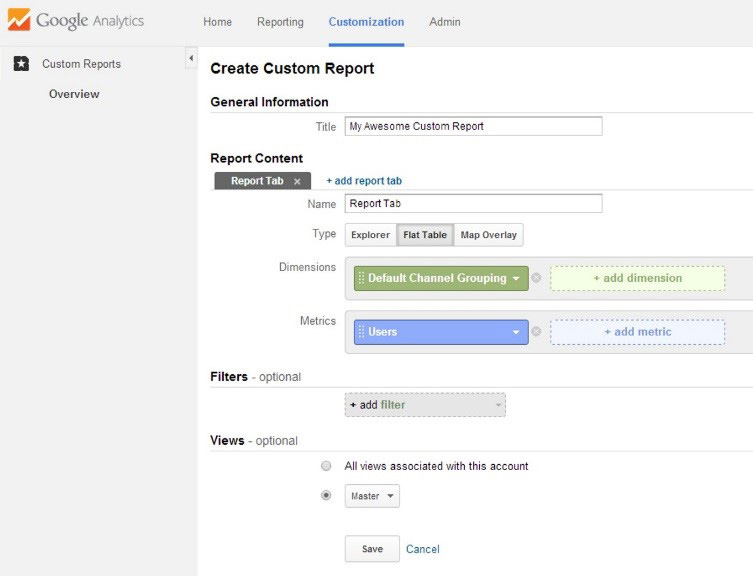
Task: Open the Reporting tab
Action: [x=280, y=22]
